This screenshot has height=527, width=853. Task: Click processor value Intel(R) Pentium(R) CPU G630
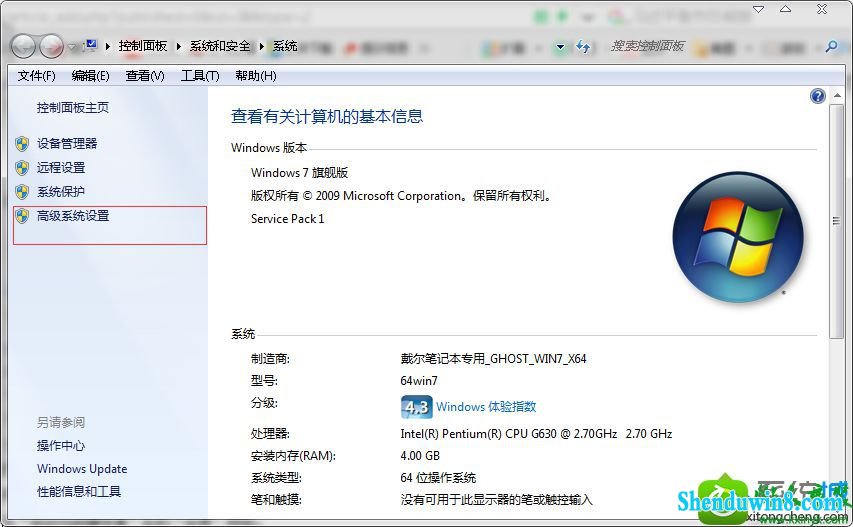coord(536,434)
